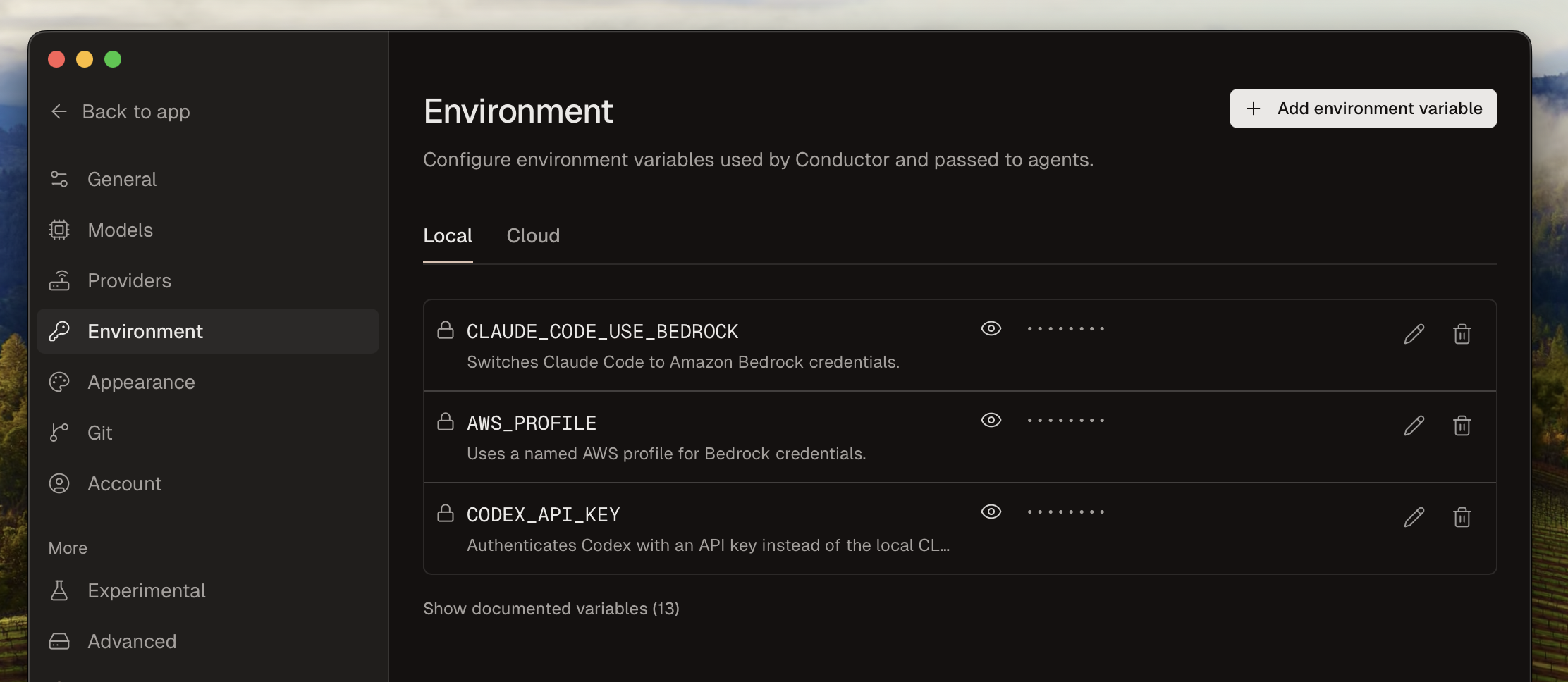Select Environment label in the sidebar

point(145,331)
